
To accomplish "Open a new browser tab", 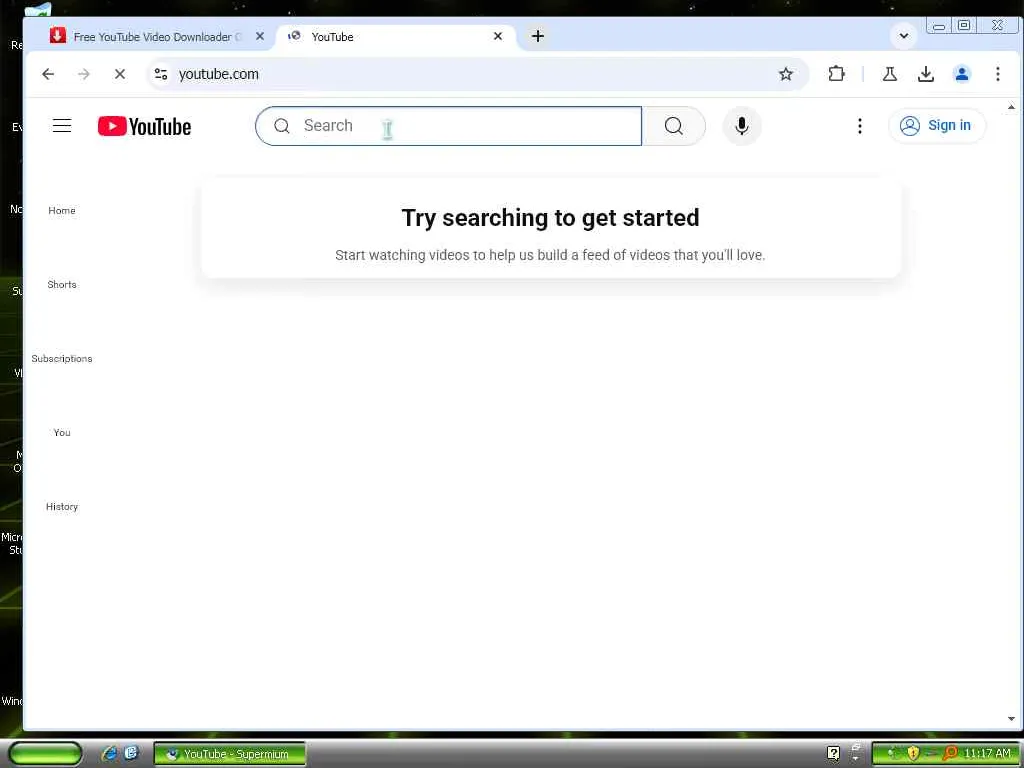I will point(537,37).
